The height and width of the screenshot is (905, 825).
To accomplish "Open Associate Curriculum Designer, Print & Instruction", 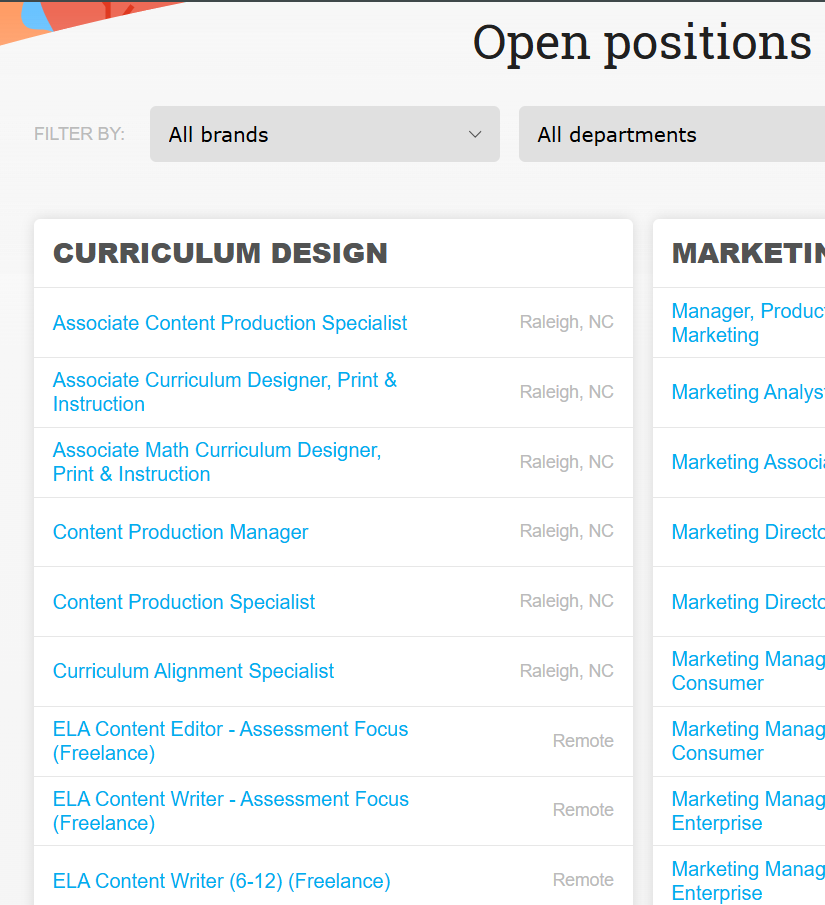I will (x=225, y=392).
